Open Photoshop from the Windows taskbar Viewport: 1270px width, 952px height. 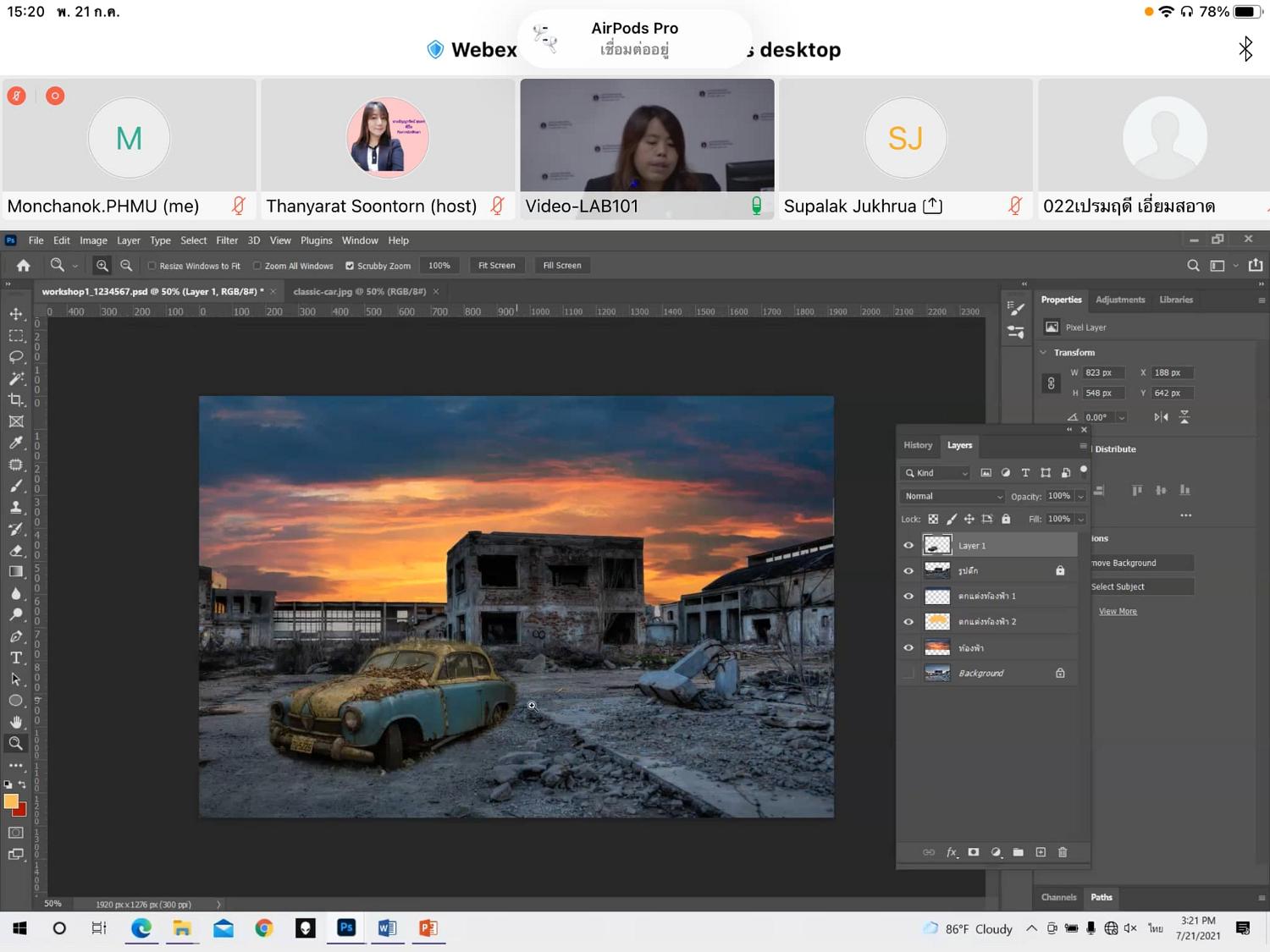pos(346,928)
